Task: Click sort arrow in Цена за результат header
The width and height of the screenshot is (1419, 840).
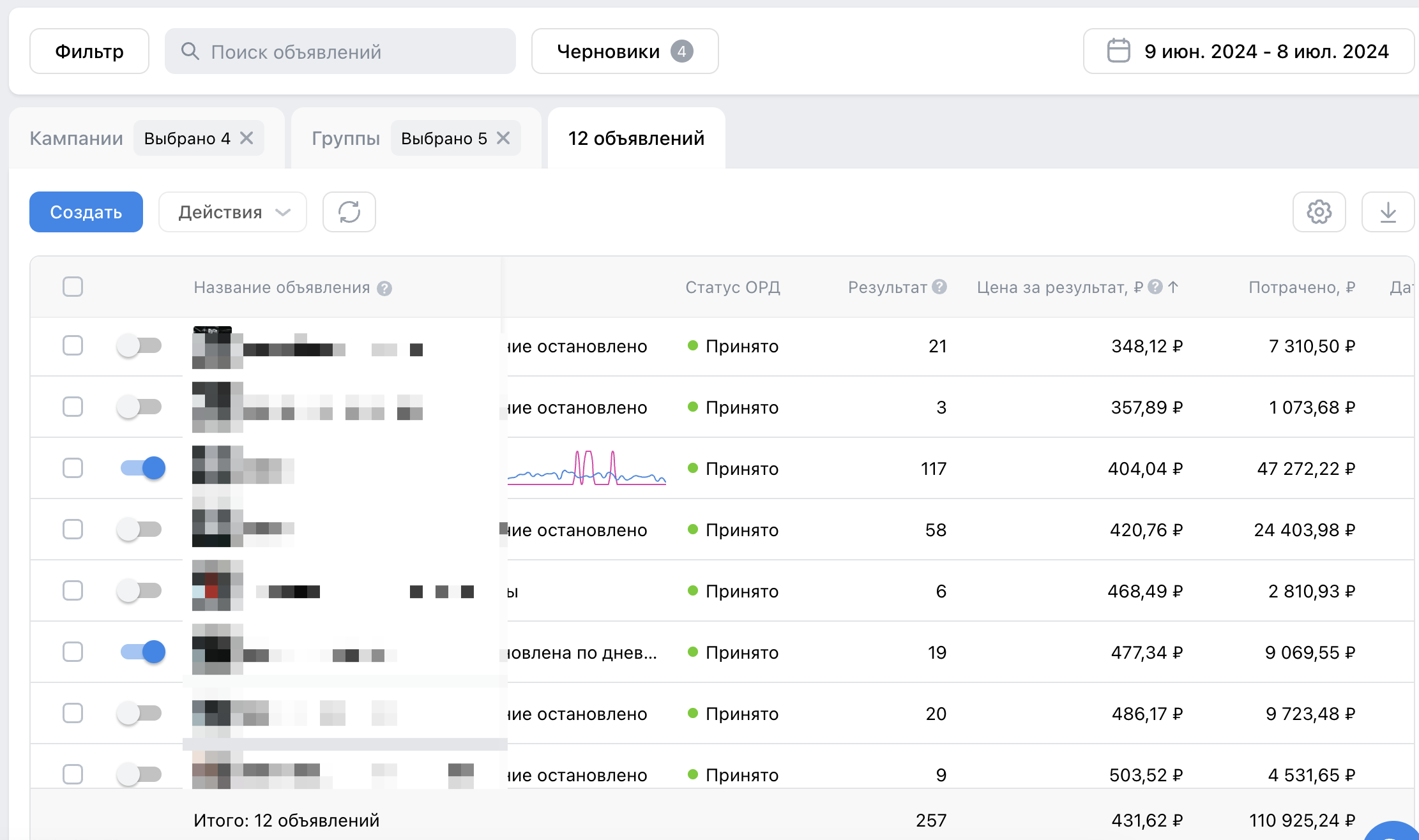Action: coord(1173,287)
